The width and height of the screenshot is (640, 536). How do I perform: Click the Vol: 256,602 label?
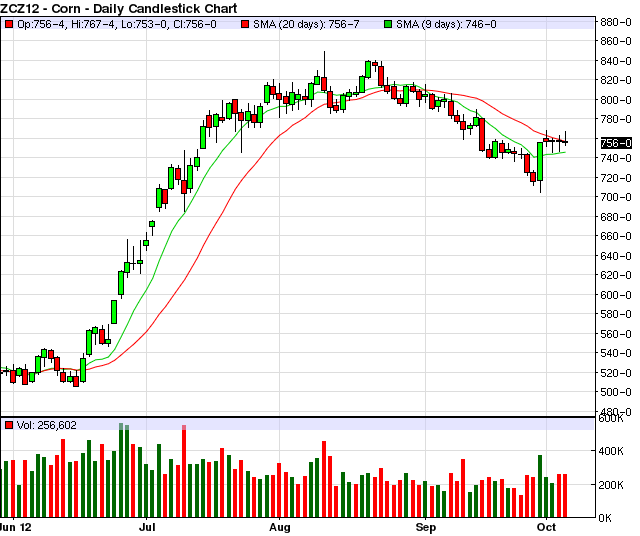click(x=47, y=425)
